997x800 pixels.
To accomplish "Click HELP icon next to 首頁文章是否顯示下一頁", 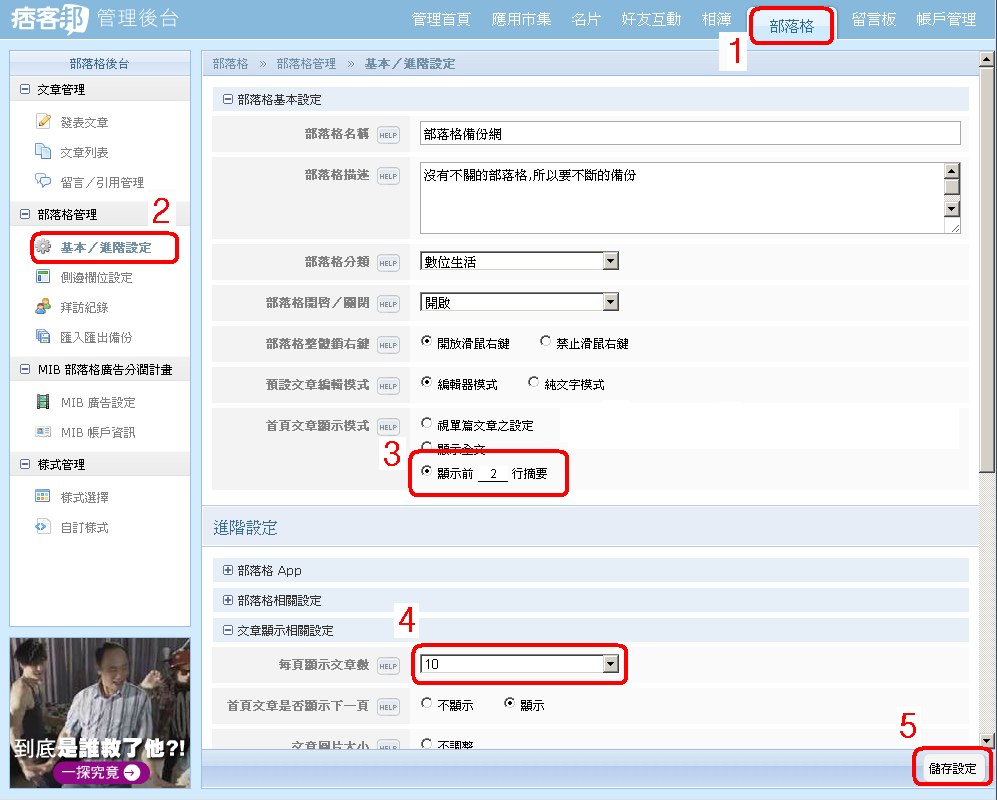I will (388, 707).
